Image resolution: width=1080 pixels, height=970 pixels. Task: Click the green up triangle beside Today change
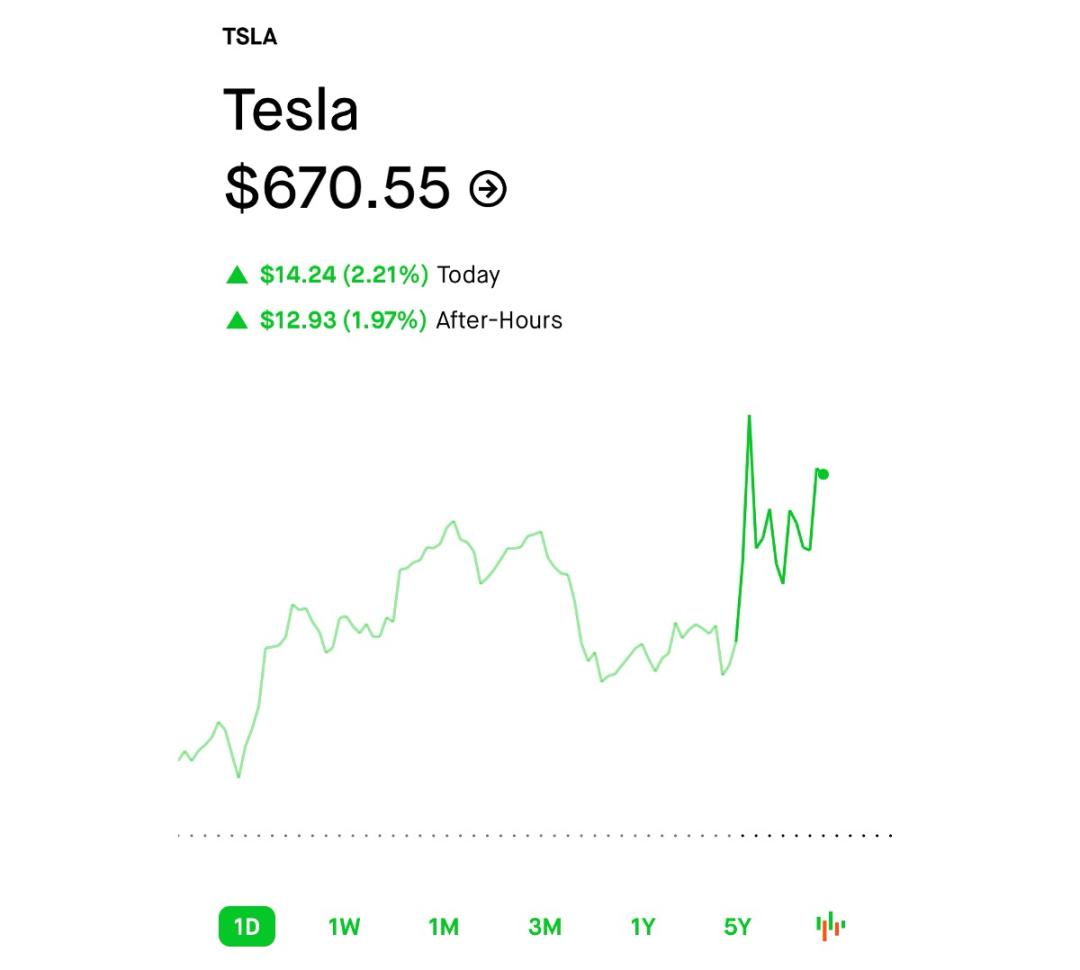click(x=237, y=276)
